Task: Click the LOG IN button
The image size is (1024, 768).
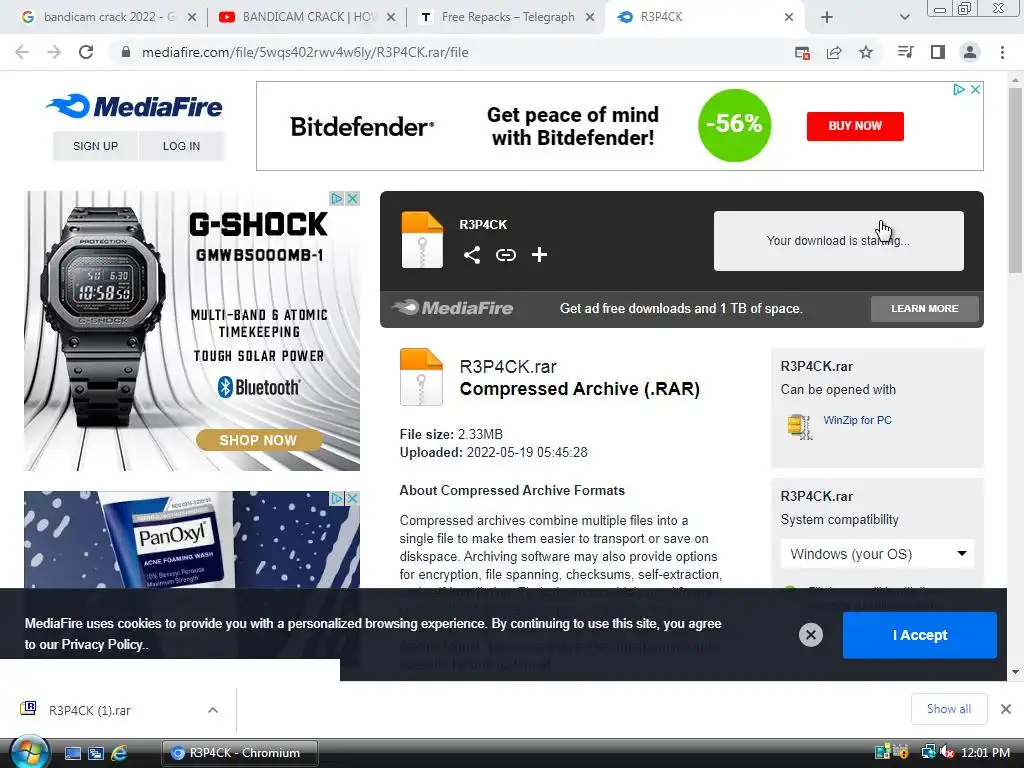Action: coord(182,146)
